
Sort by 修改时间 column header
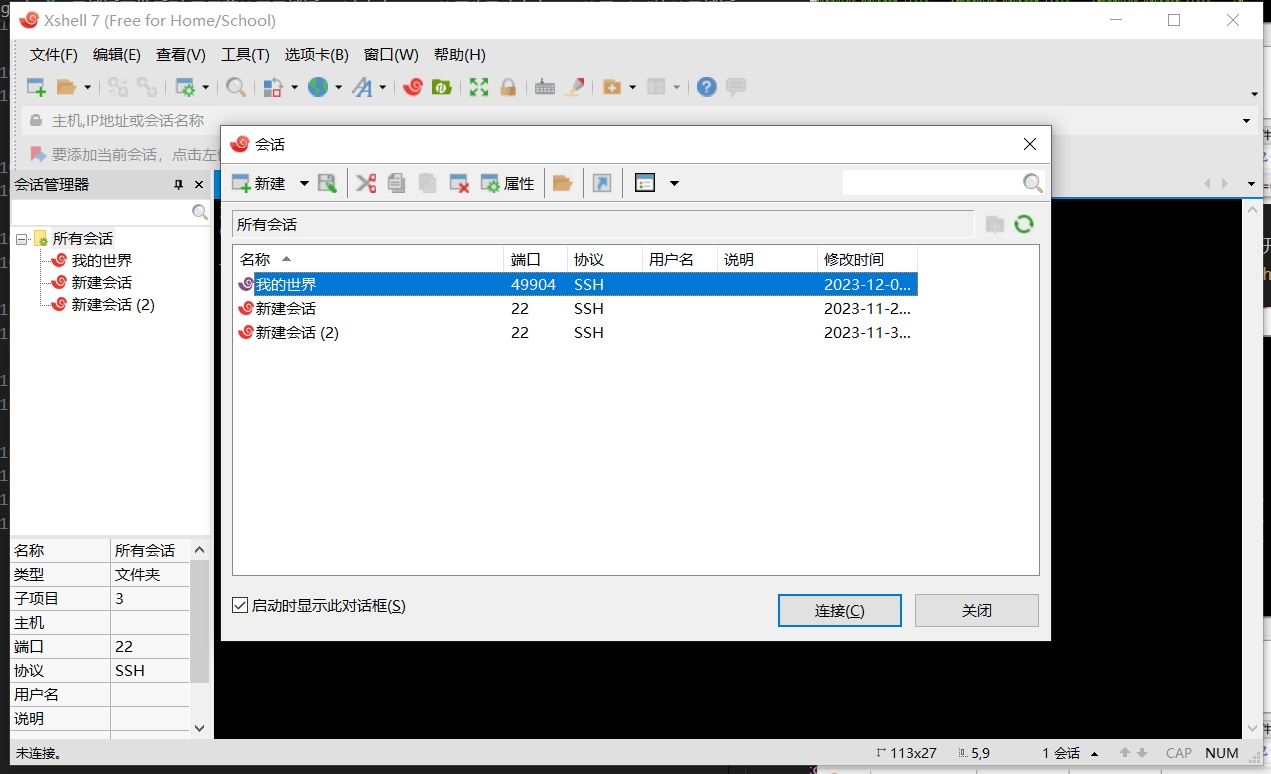click(867, 259)
